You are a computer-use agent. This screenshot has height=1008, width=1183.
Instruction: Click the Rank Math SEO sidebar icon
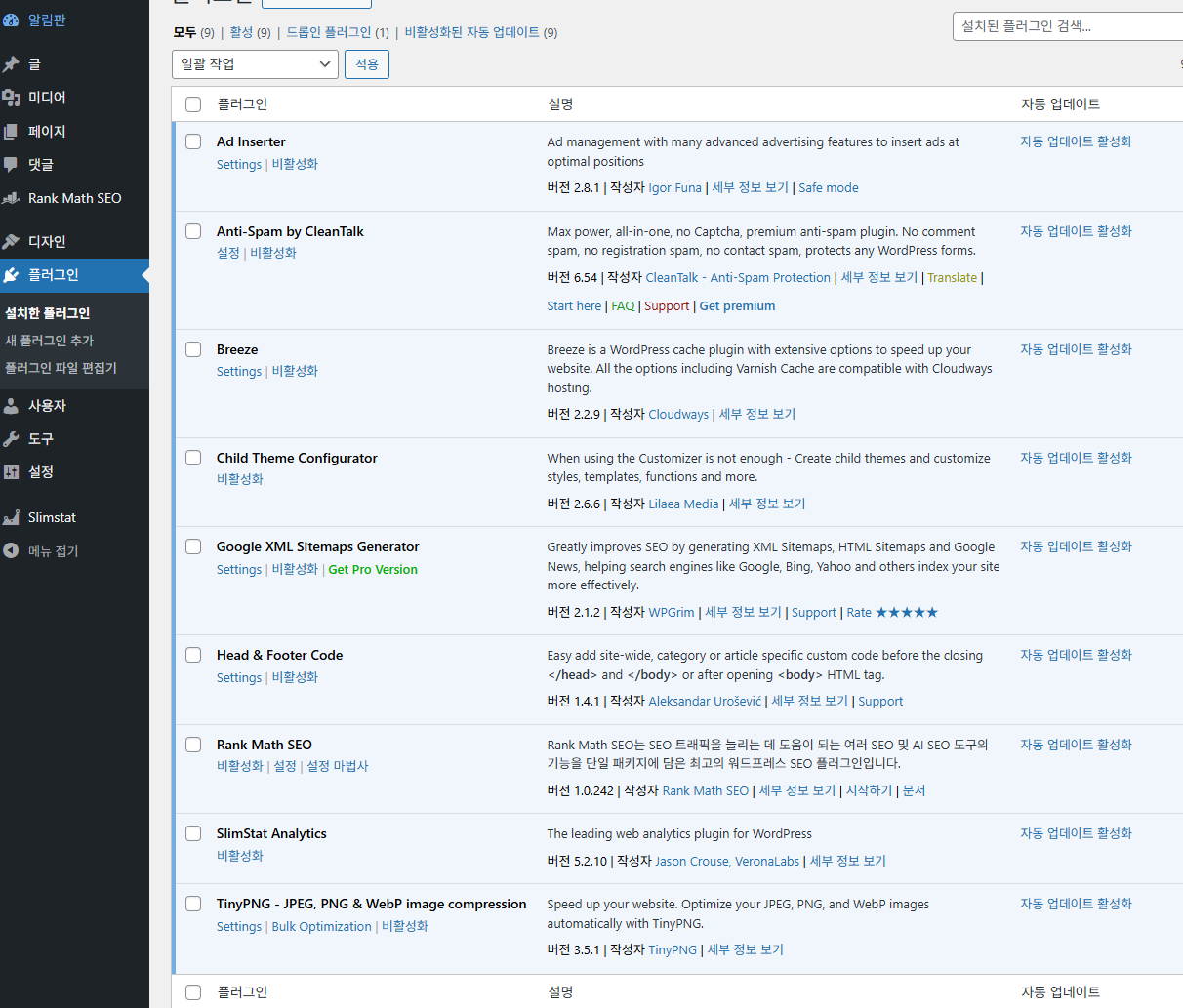coord(11,198)
